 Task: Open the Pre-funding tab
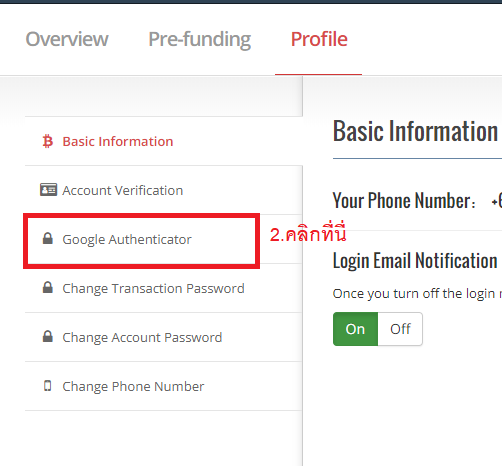pos(199,40)
